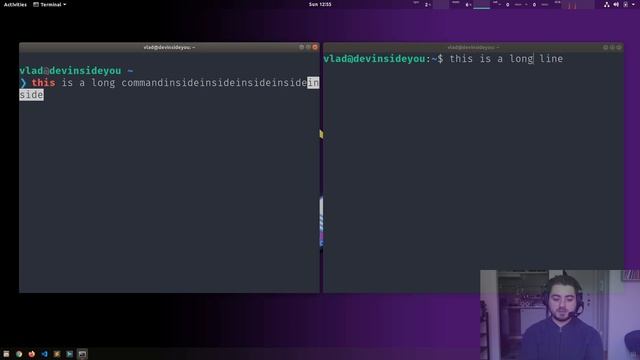Maximize the right terminal window
640x360 pixels.
tap(612, 47)
